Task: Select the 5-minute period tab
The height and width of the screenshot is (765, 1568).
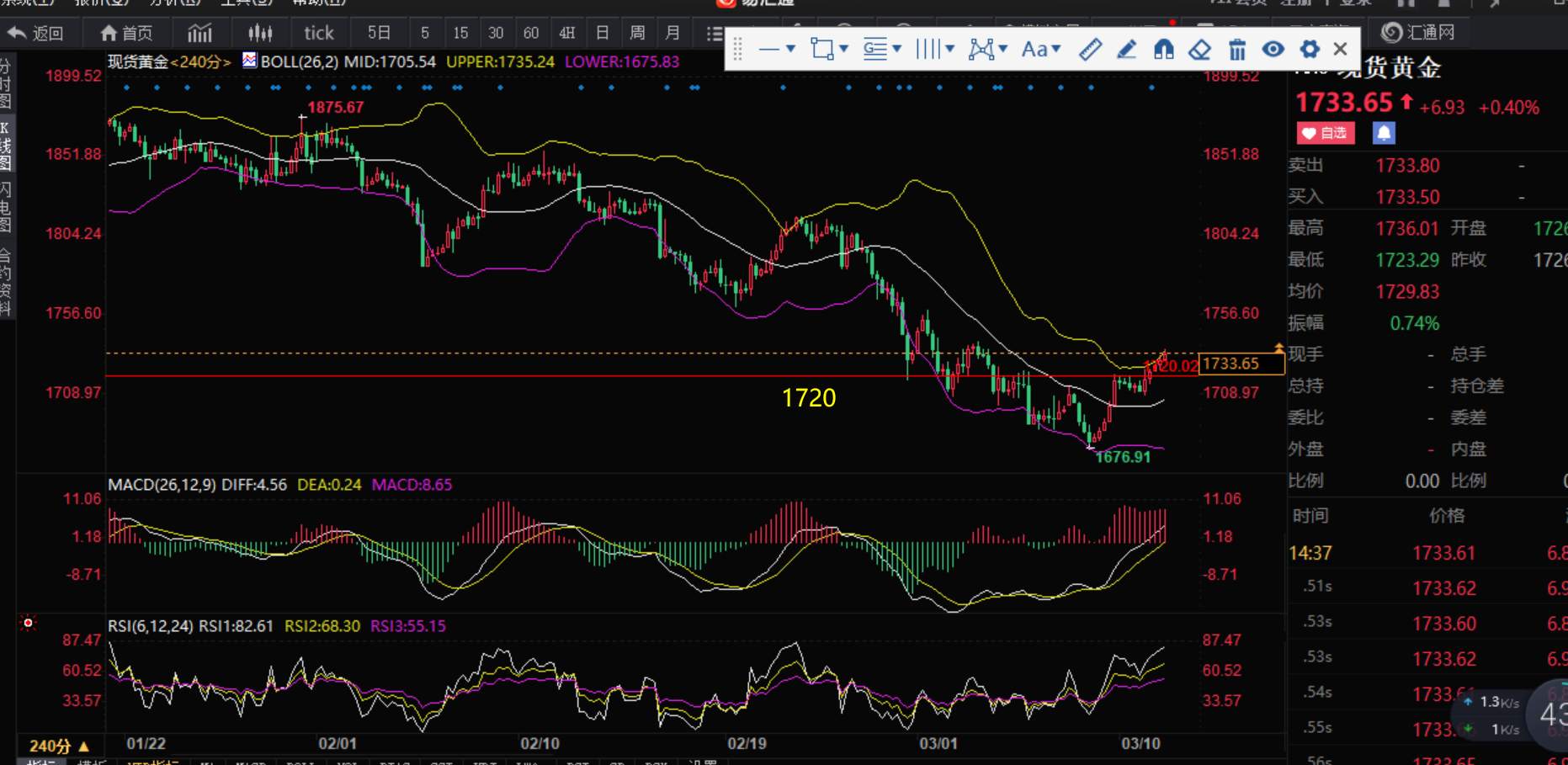Action: click(425, 33)
